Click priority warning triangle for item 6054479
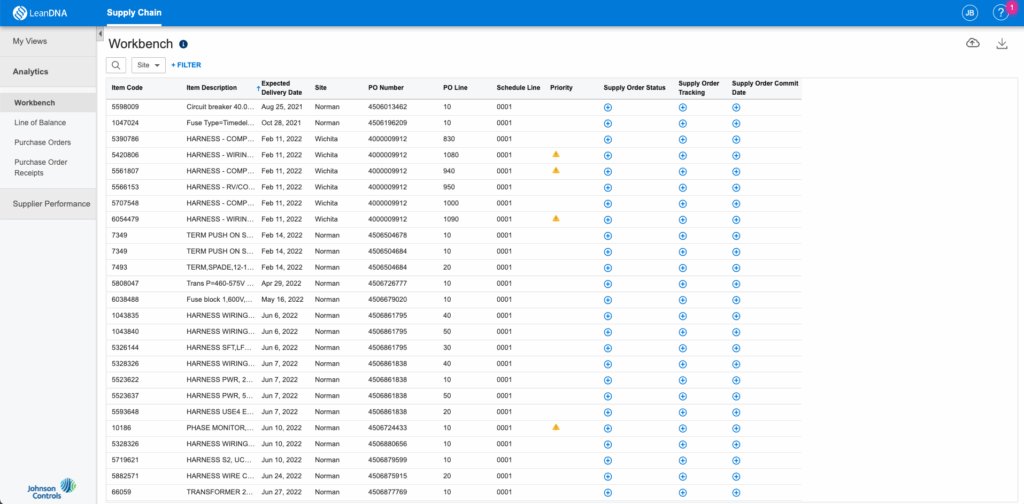Screen dimensions: 1024x504 click(x=556, y=218)
